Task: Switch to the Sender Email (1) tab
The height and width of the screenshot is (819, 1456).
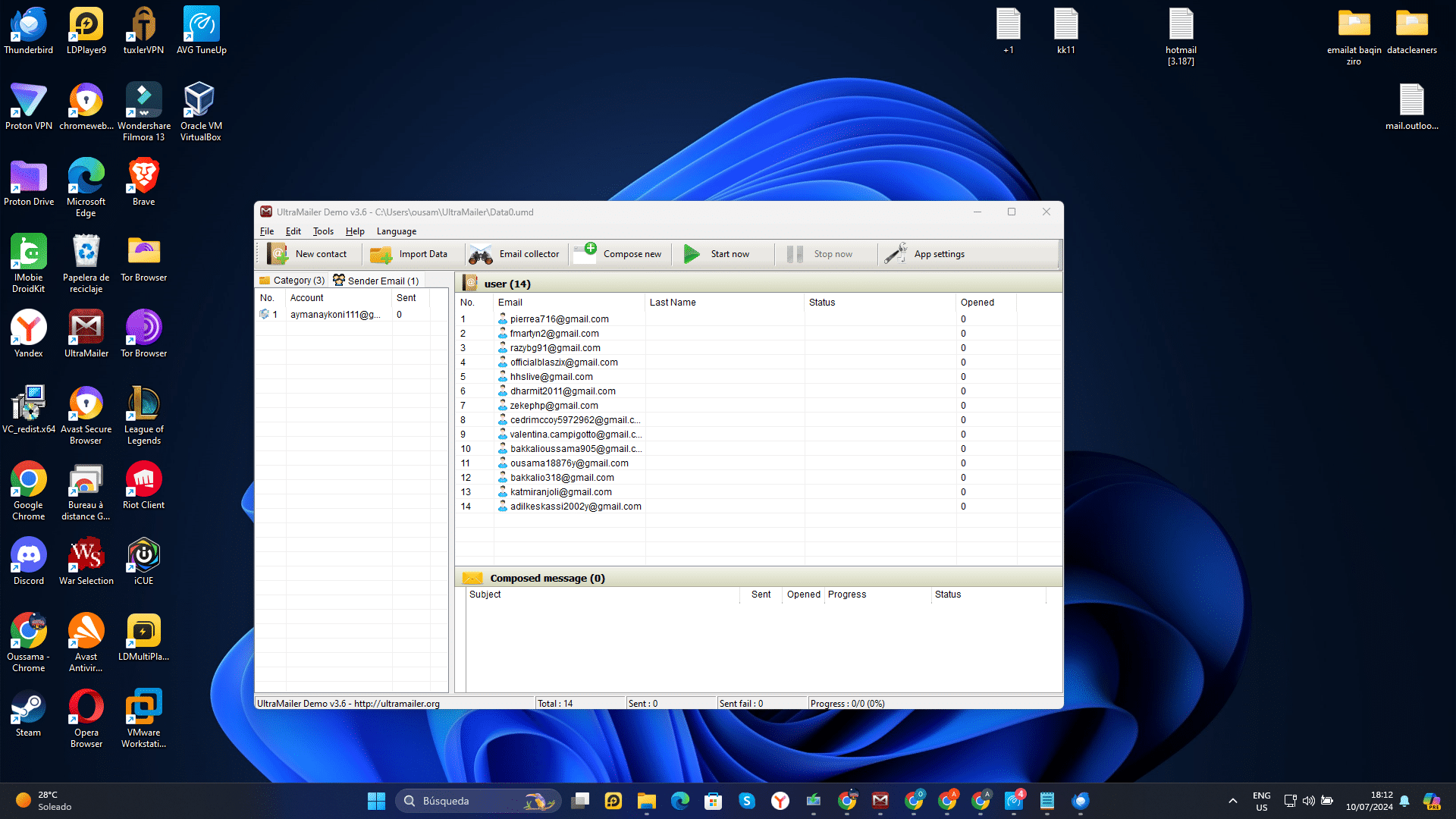Action: [x=376, y=281]
